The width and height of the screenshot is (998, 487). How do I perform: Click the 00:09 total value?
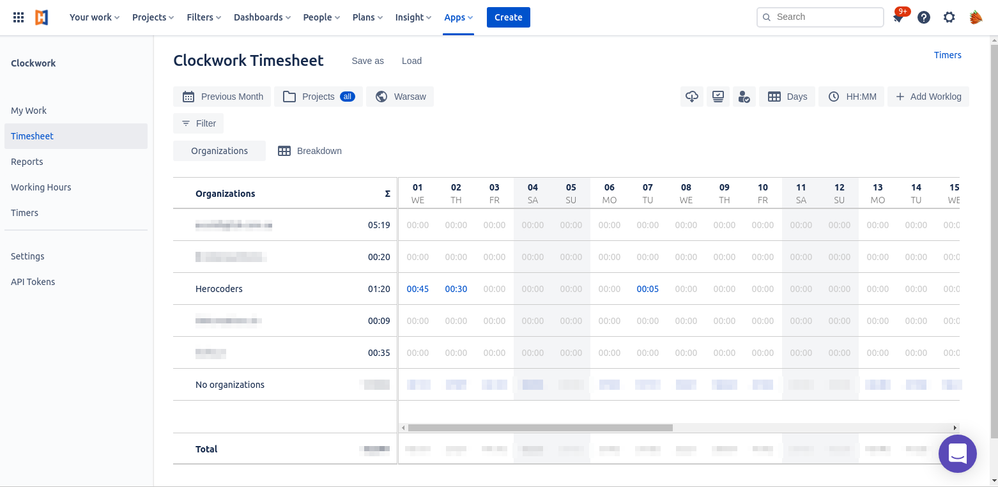[x=379, y=321]
